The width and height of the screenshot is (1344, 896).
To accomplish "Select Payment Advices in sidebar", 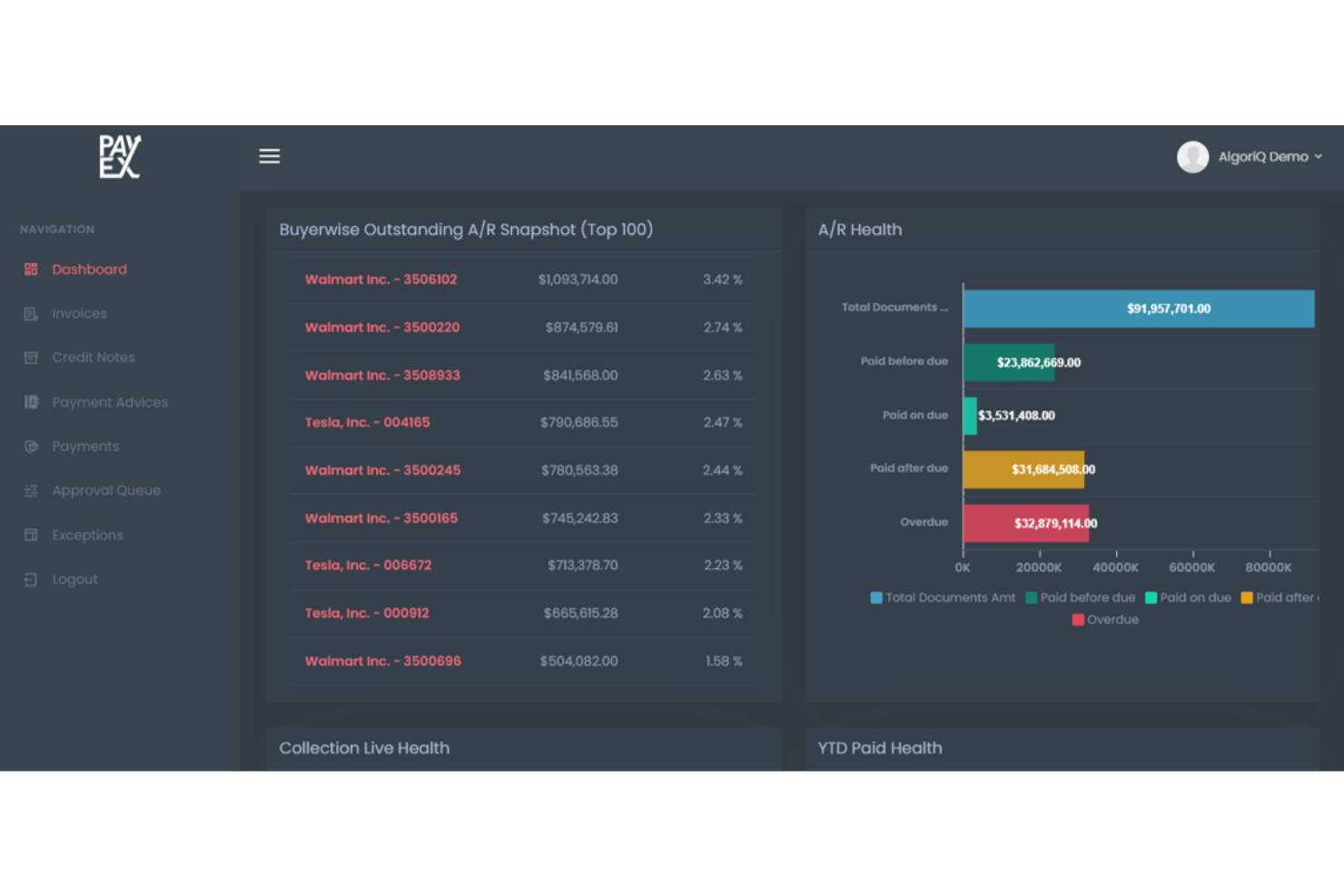I will [110, 402].
